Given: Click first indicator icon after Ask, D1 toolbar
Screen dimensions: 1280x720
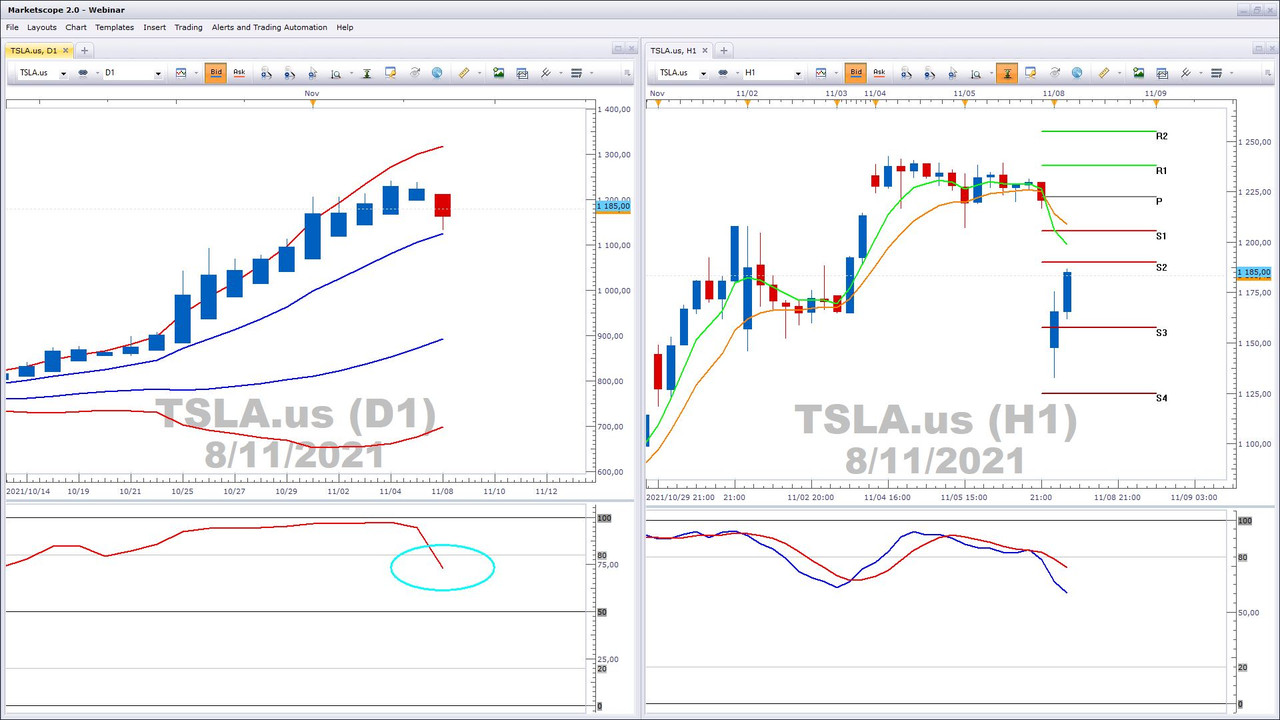Looking at the screenshot, I should tap(266, 73).
